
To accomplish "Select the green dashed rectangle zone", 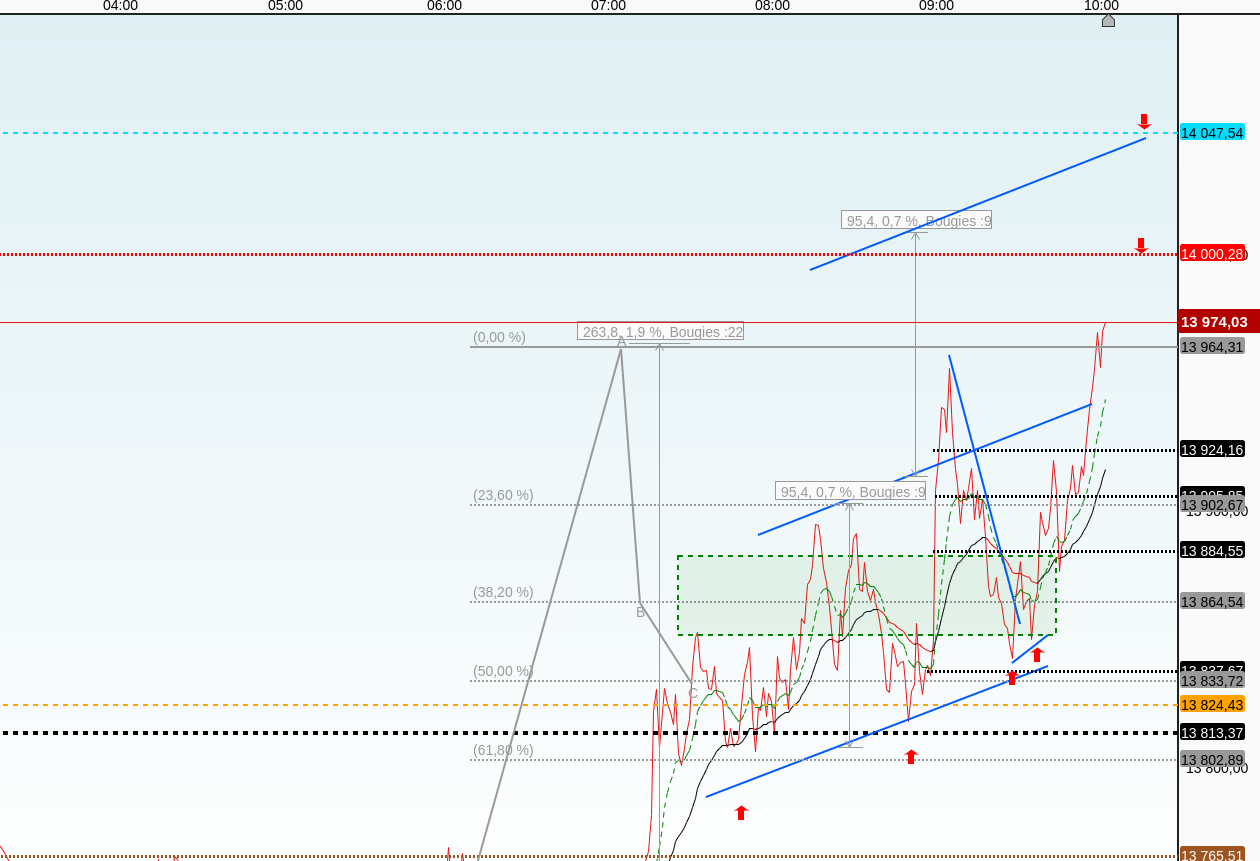I will [866, 595].
